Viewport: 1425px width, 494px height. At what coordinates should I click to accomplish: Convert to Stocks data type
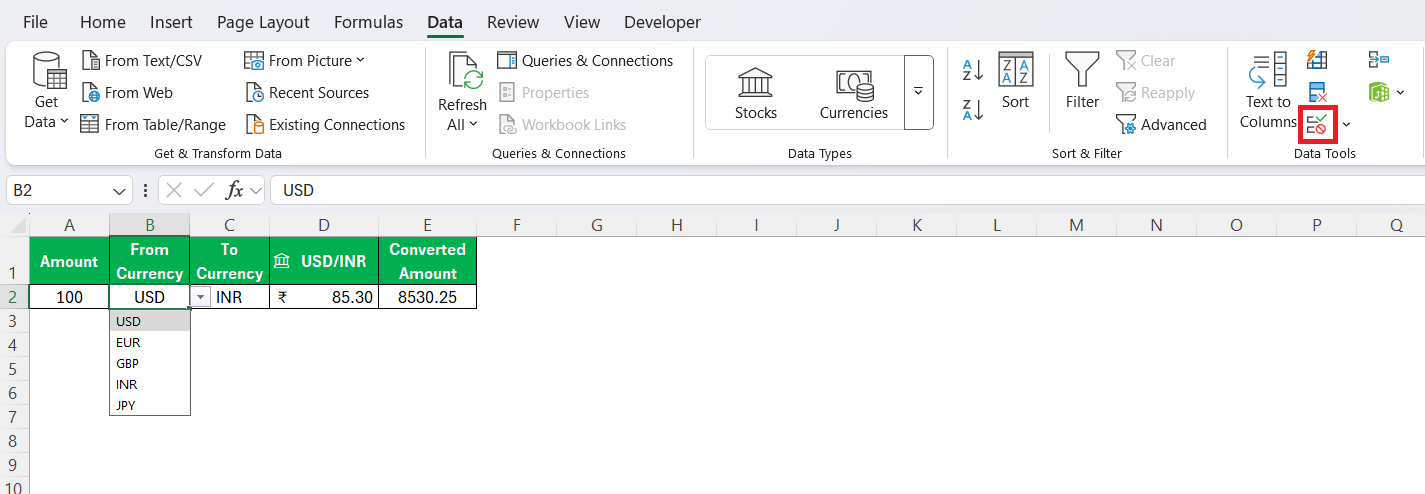[x=755, y=93]
